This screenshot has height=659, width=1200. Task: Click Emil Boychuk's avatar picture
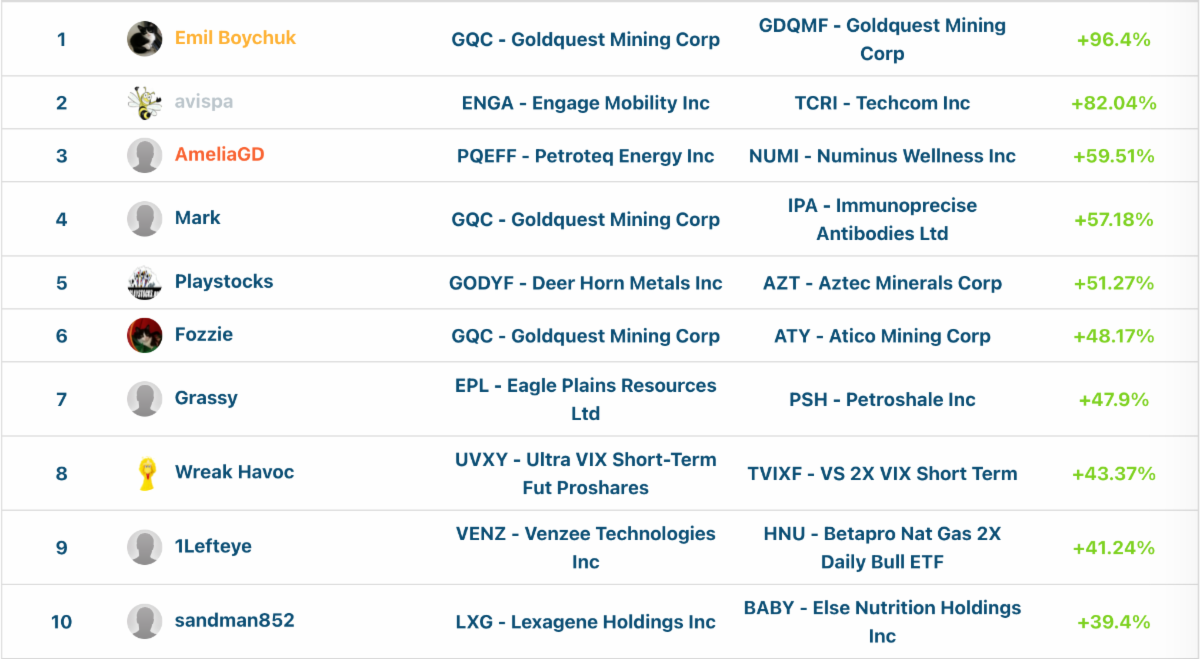[x=144, y=39]
